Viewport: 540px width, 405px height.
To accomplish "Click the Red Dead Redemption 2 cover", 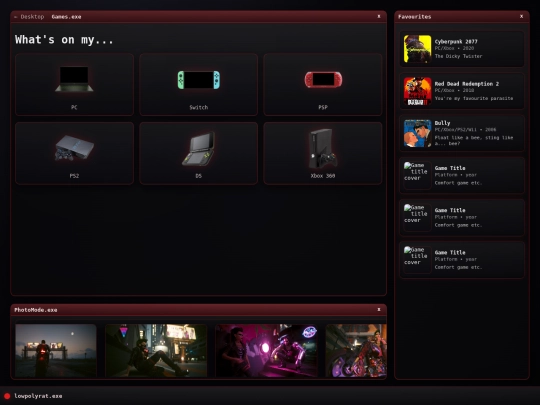I will pyautogui.click(x=417, y=91).
